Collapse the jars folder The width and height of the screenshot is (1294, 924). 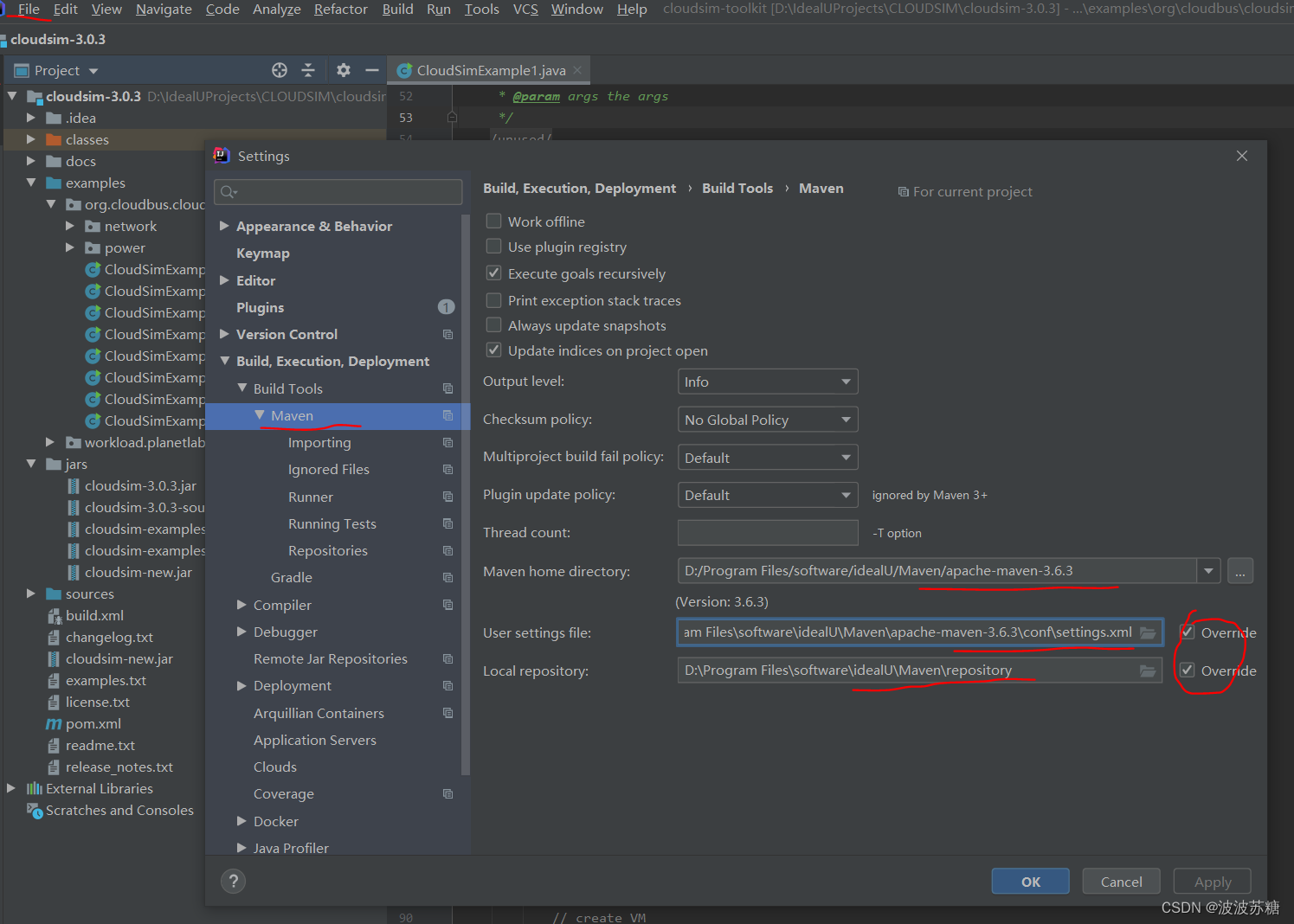click(31, 464)
